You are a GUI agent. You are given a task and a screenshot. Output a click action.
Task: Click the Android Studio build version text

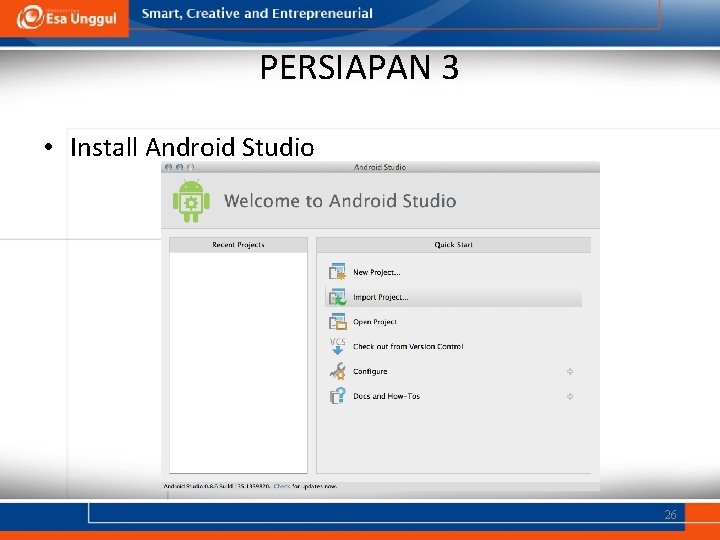(x=217, y=486)
